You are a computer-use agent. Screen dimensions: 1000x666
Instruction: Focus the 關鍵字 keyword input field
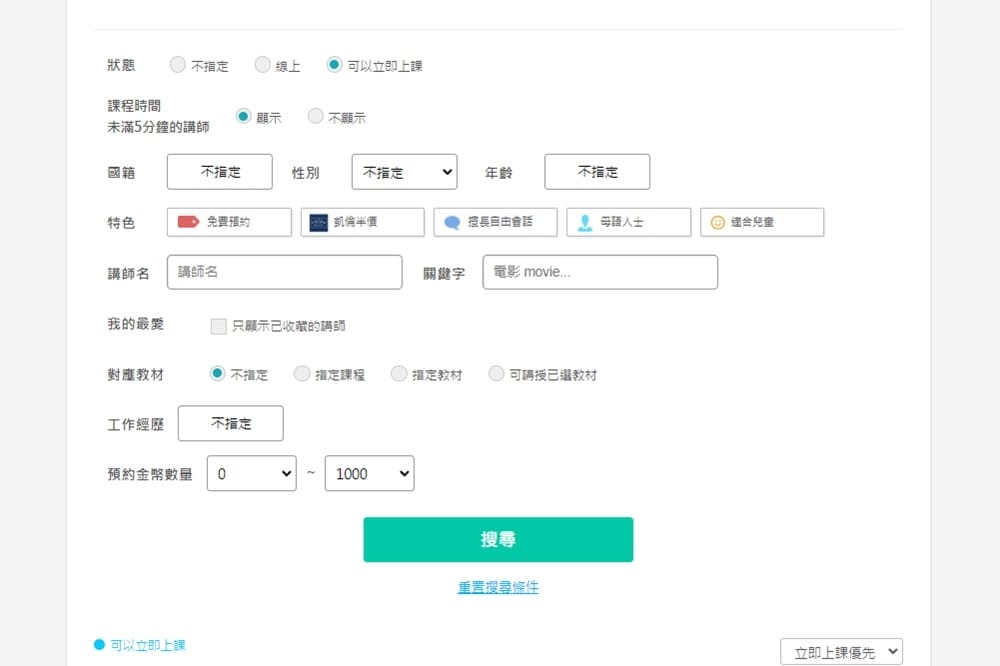[600, 272]
